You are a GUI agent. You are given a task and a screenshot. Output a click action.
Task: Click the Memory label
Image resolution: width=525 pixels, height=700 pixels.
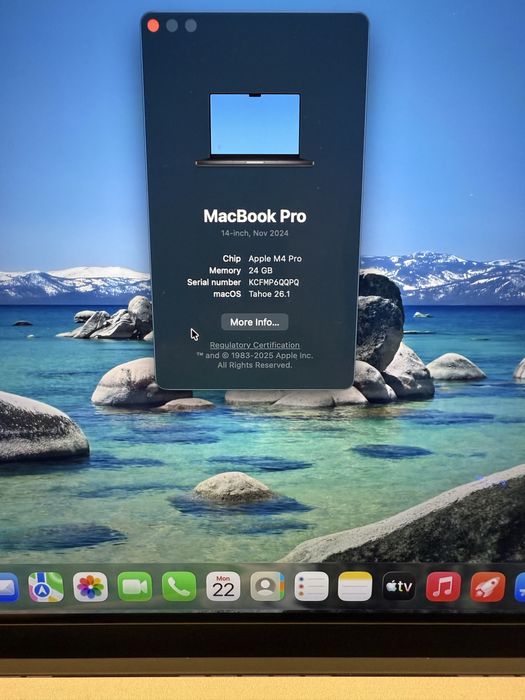click(225, 270)
